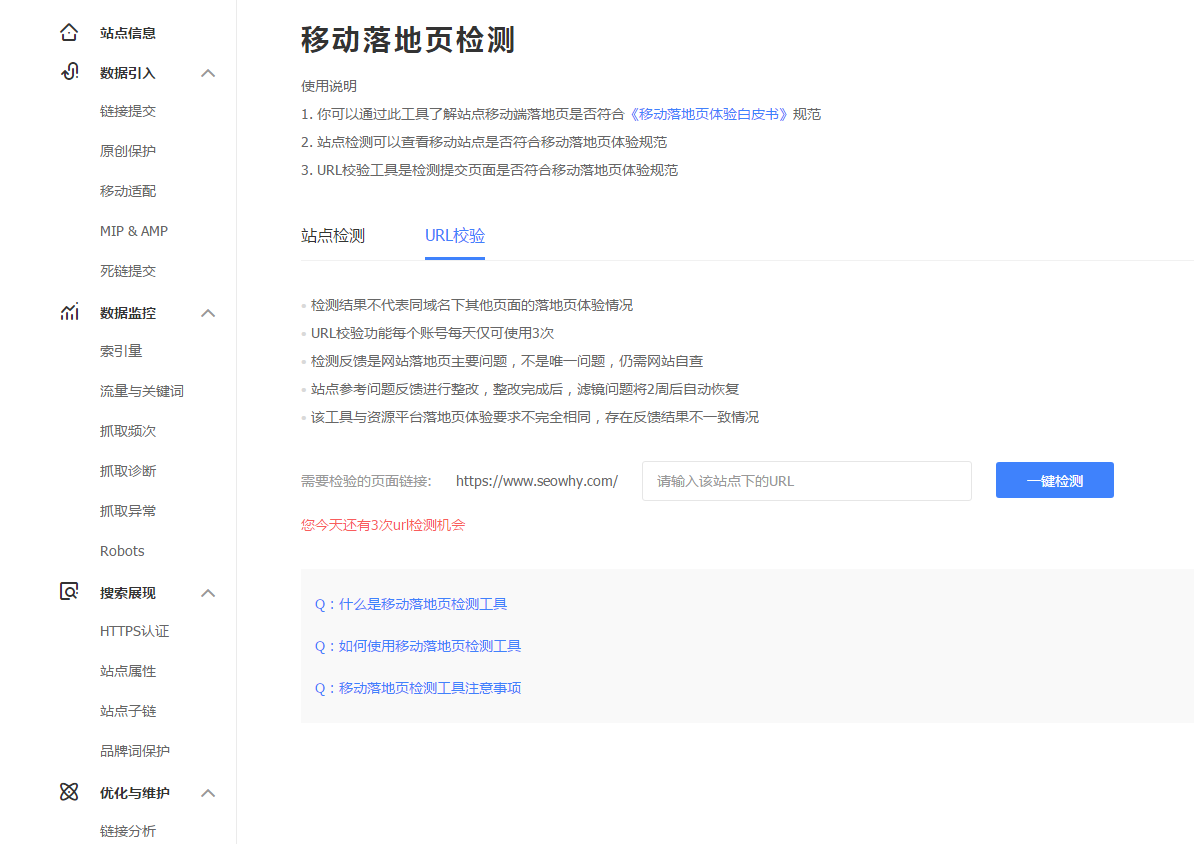This screenshot has height=844, width=1194.
Task: Click the 优化与维护 section icon
Action: tap(68, 792)
